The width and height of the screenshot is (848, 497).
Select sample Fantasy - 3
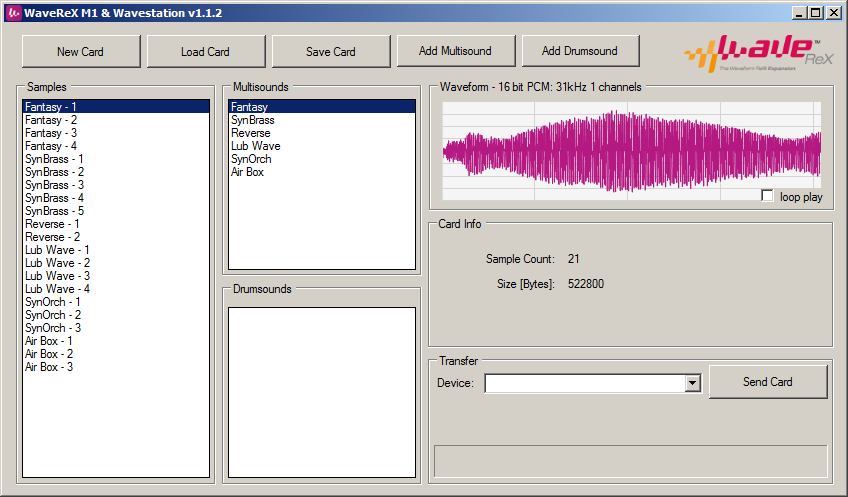tap(116, 132)
